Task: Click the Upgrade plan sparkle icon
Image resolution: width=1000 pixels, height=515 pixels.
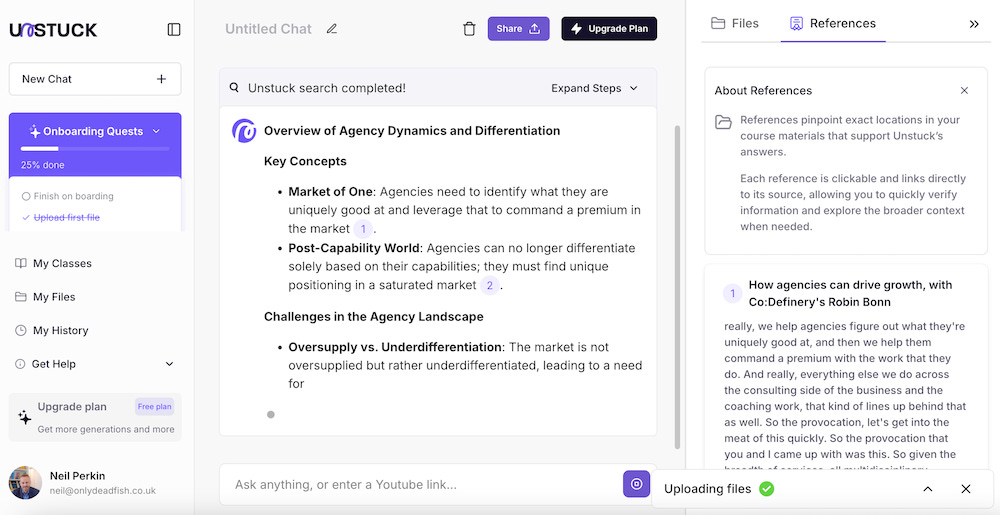Action: tap(24, 417)
